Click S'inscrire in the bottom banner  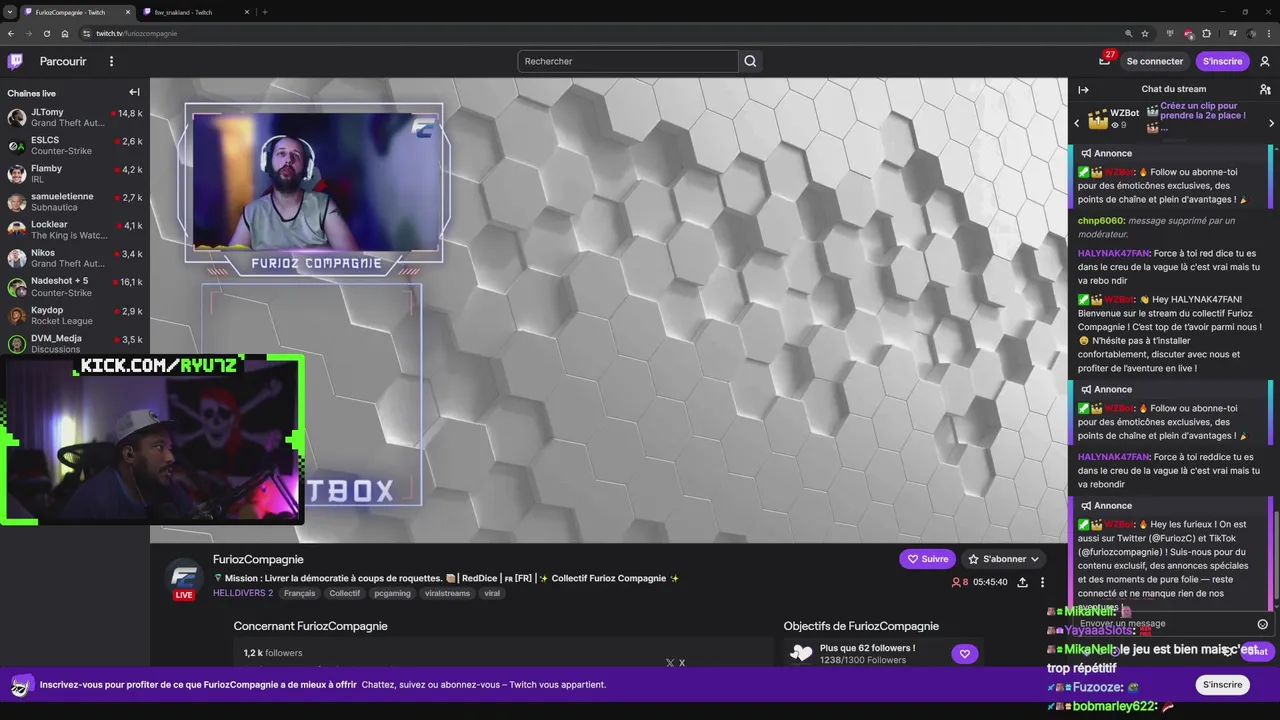(1222, 685)
